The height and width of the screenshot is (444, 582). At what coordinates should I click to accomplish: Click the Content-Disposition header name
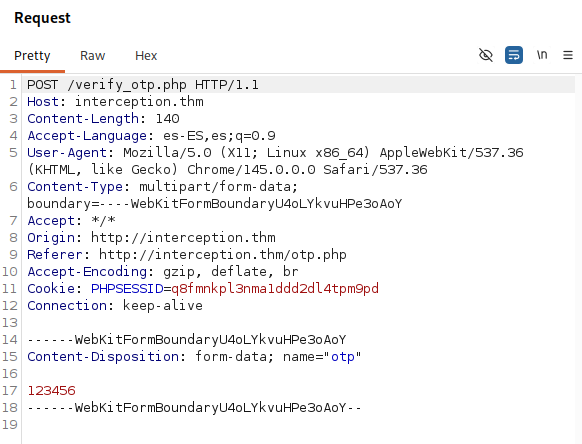[x=103, y=357]
